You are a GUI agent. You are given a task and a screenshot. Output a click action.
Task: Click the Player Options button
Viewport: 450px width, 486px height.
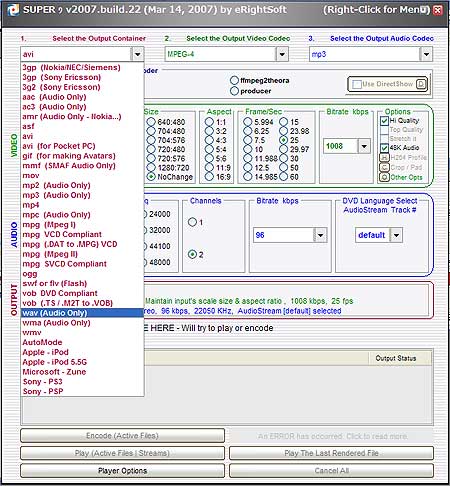[x=122, y=471]
